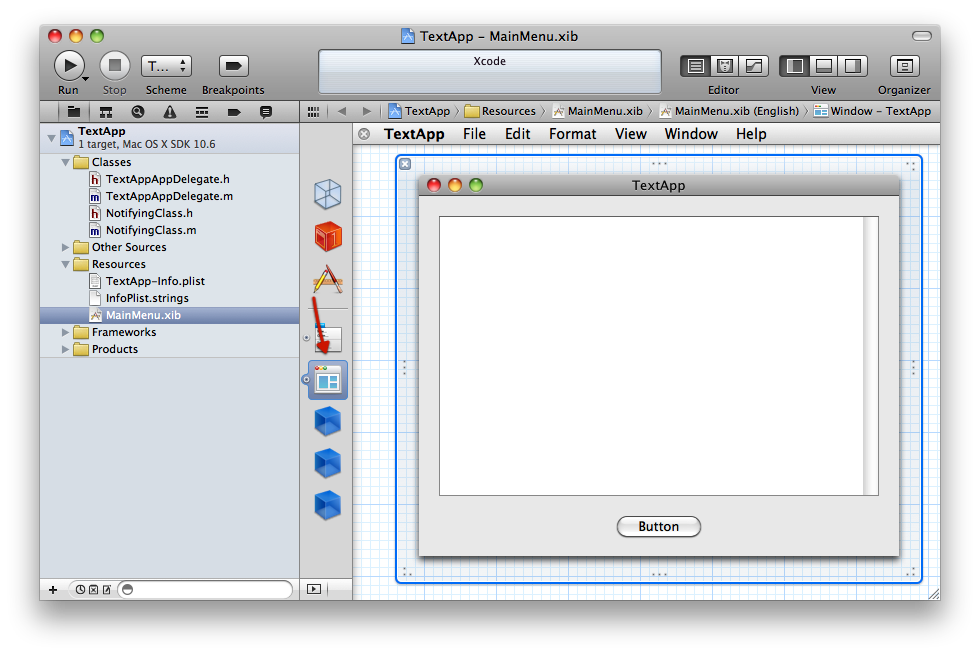The image size is (980, 655).
Task: Click the navigator filter search field
Action: [x=205, y=589]
